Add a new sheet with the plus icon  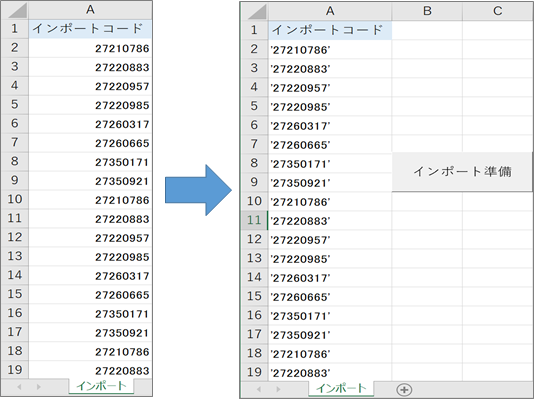point(404,389)
